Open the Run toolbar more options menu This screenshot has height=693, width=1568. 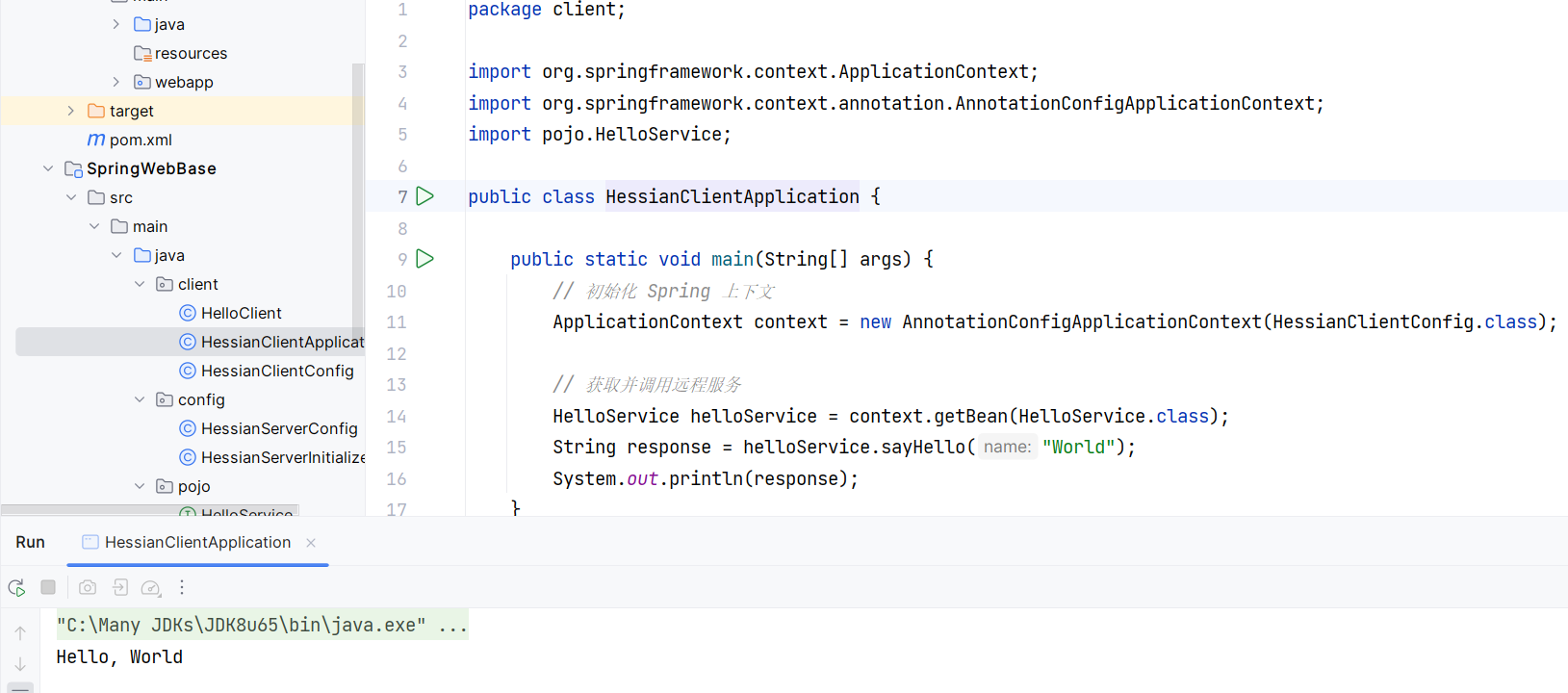click(182, 587)
